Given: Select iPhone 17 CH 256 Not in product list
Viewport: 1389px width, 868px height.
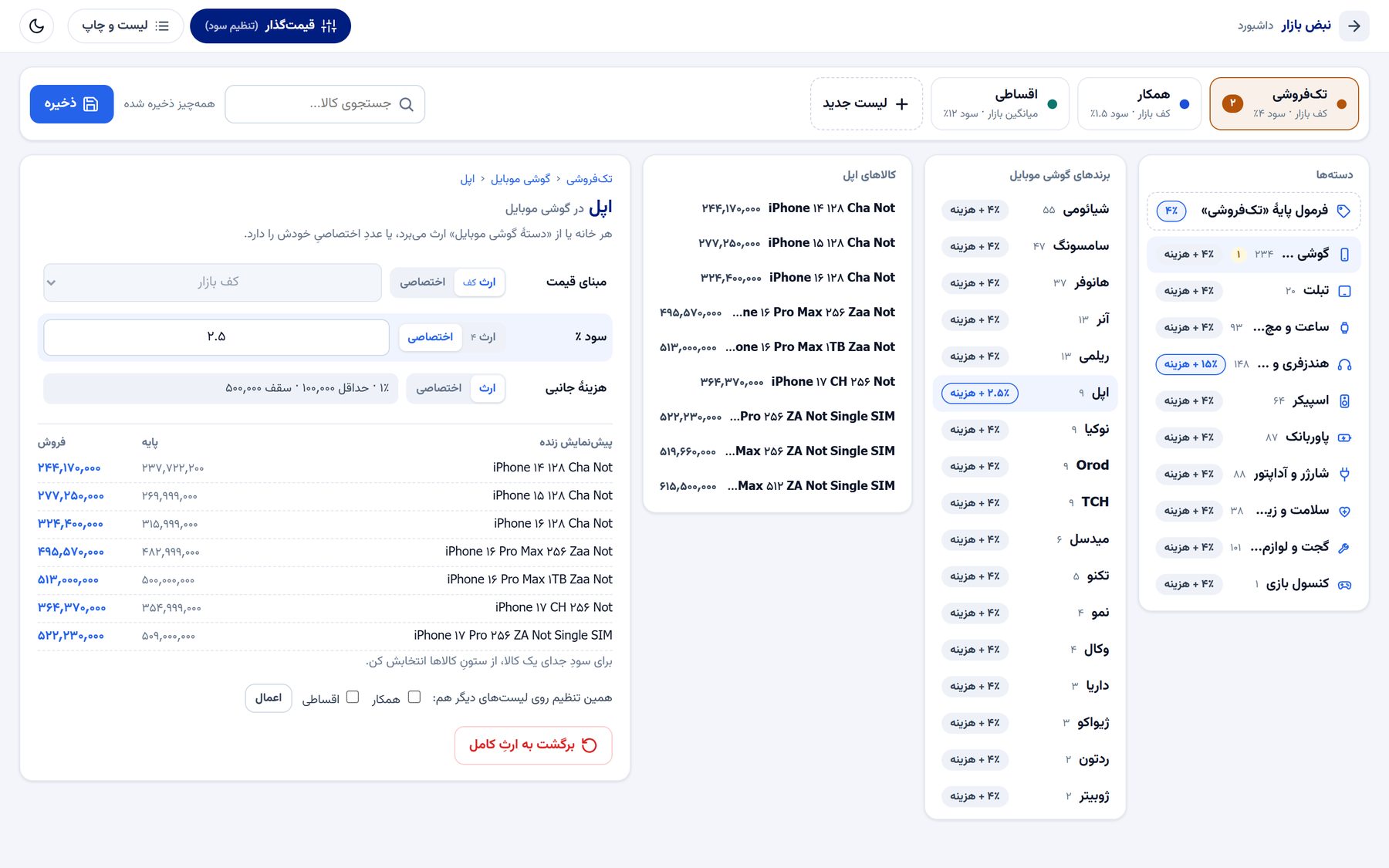Looking at the screenshot, I should (777, 381).
